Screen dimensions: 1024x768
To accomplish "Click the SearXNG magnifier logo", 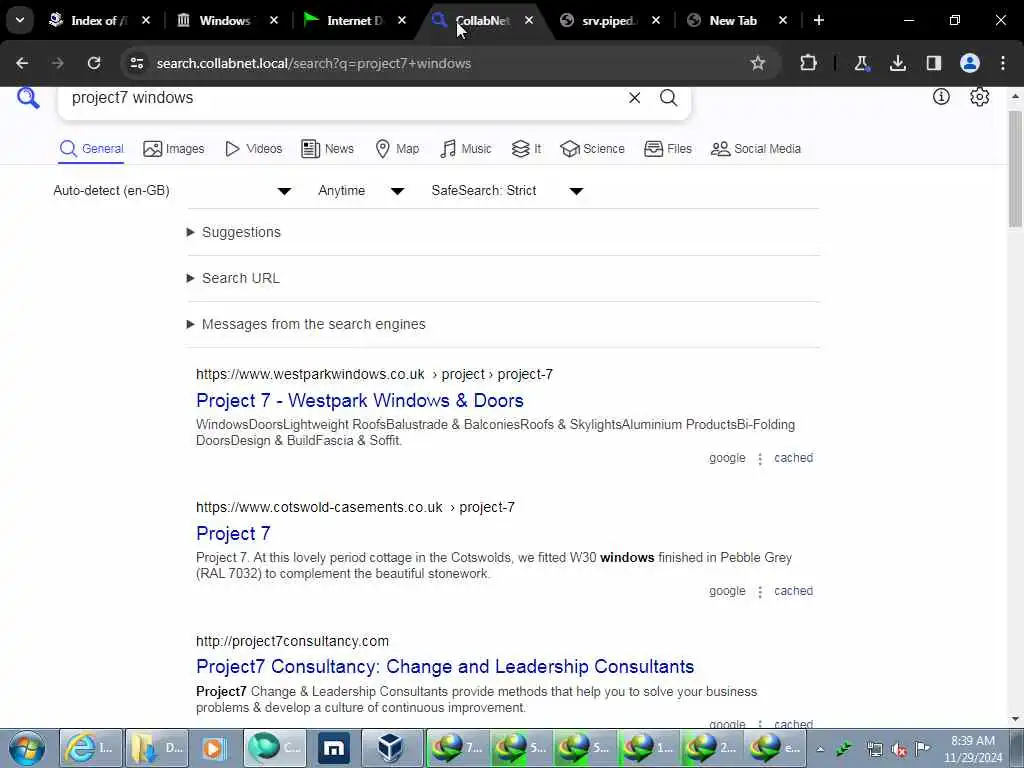I will pos(28,98).
